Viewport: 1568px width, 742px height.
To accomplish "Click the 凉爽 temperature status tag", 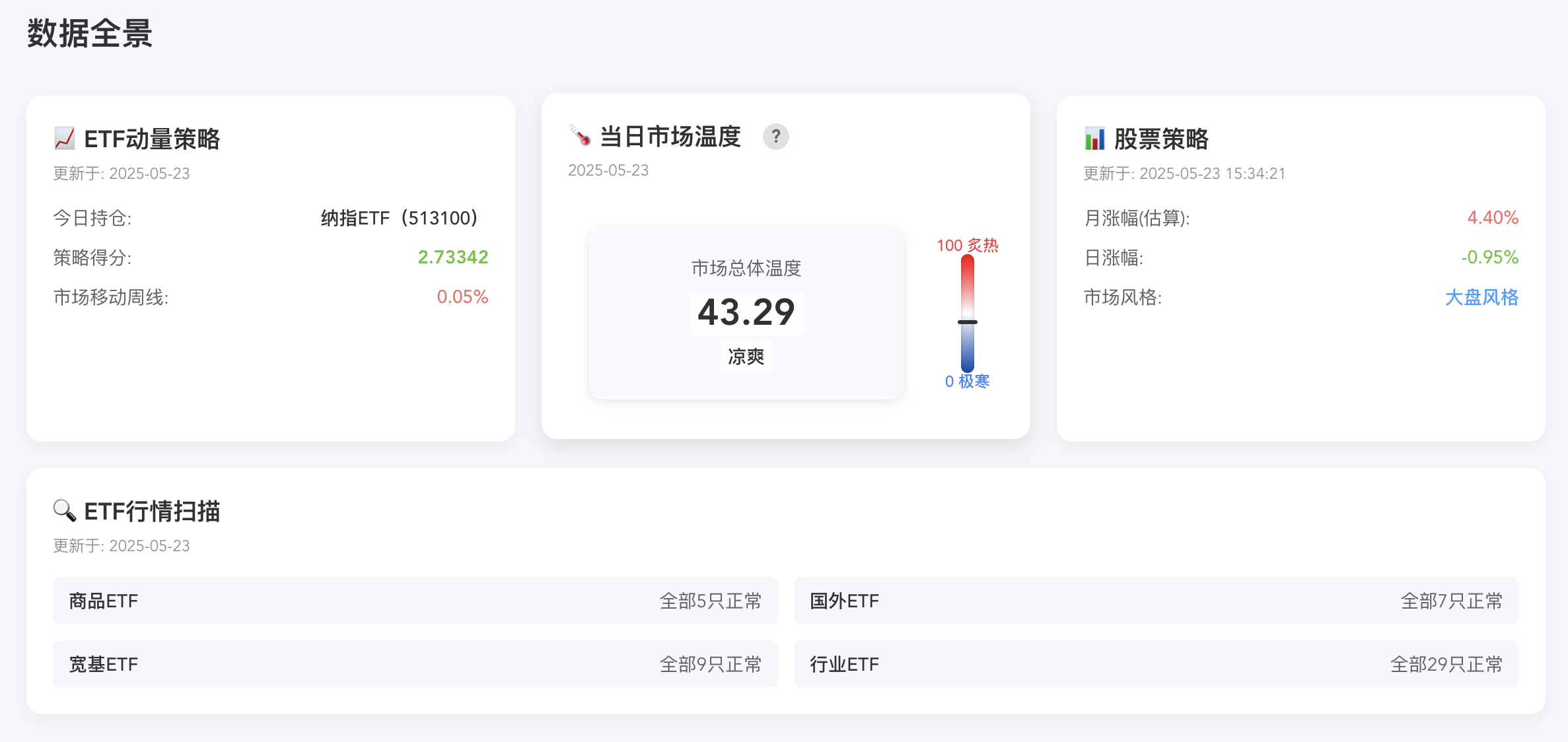I will point(746,356).
